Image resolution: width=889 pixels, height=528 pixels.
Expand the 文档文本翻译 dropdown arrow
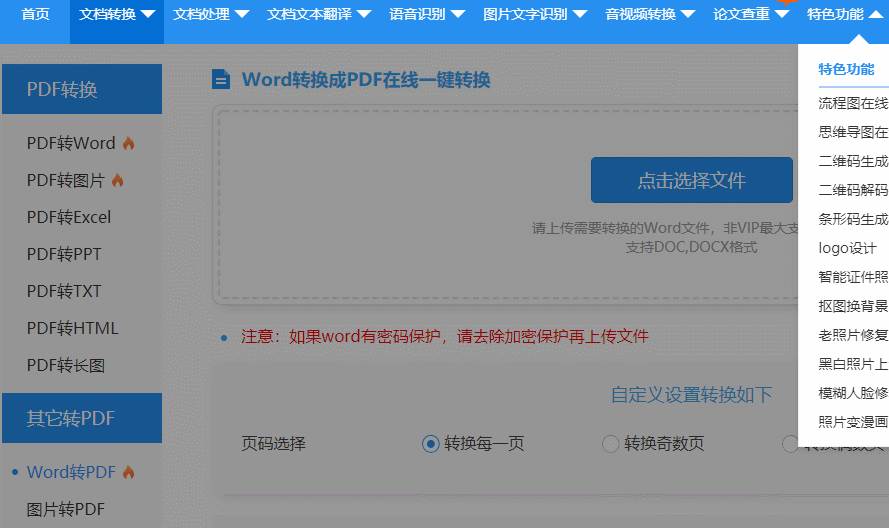(x=364, y=14)
